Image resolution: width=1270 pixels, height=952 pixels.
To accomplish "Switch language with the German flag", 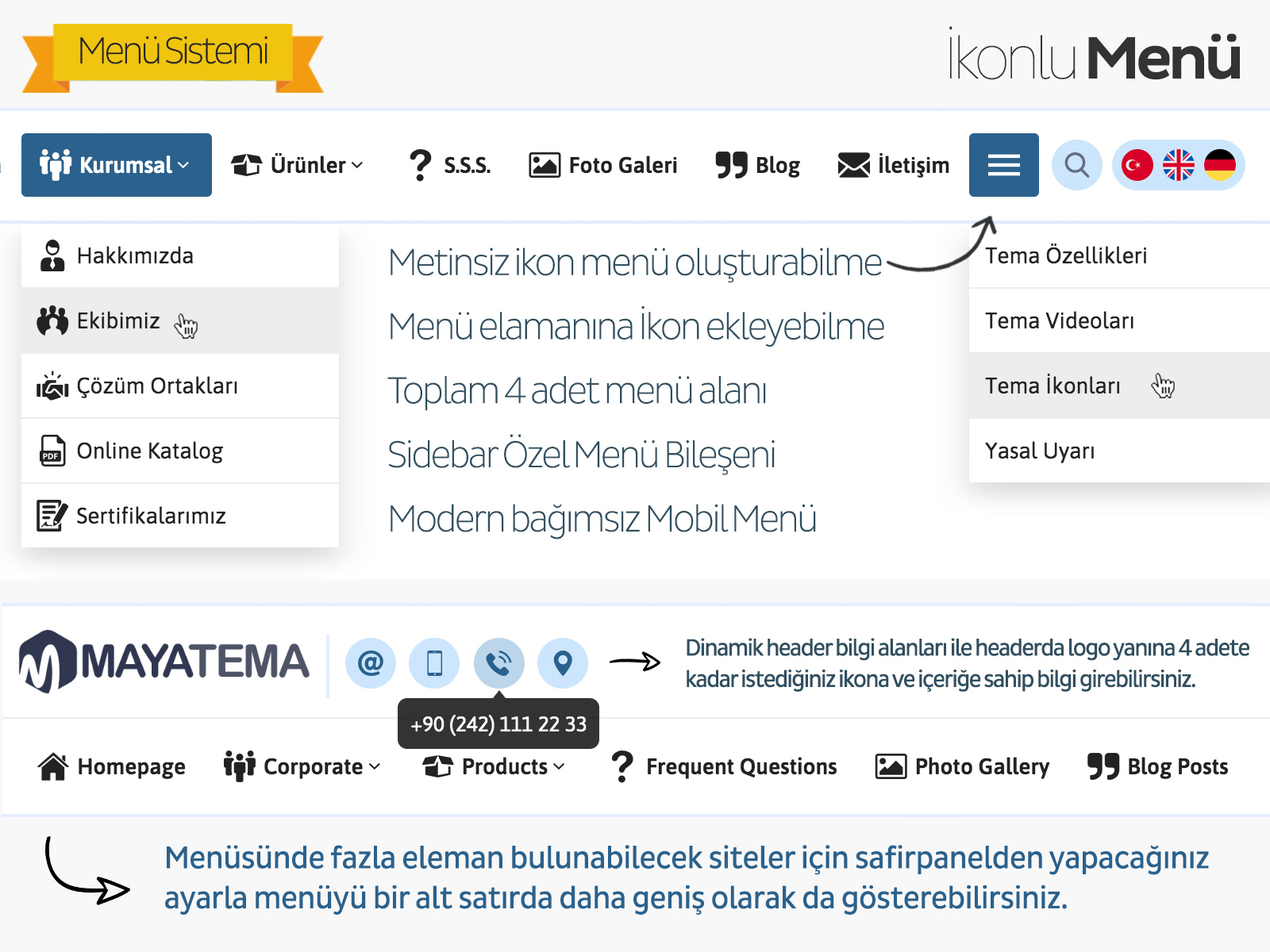I will tap(1220, 165).
